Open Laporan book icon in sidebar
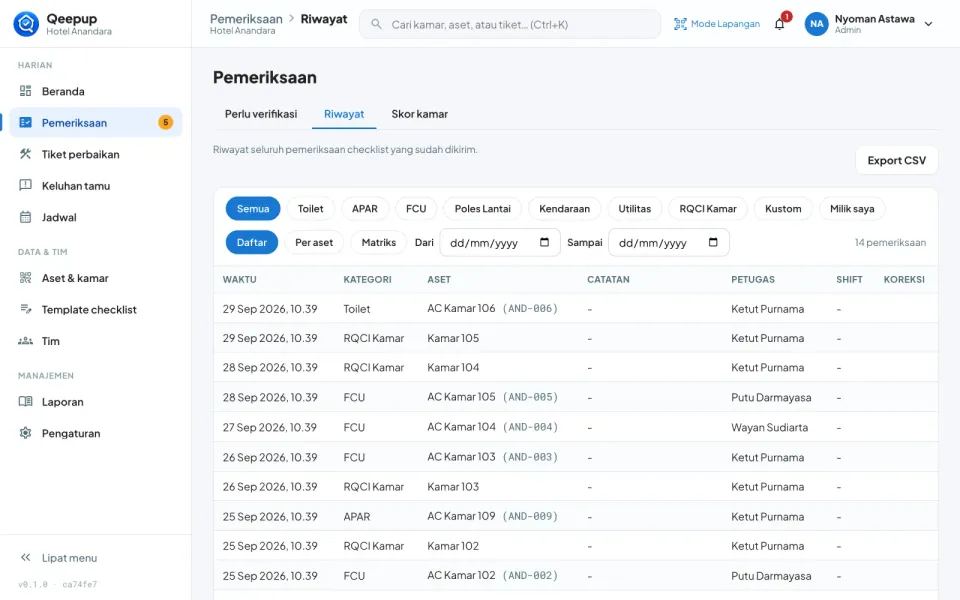 [25, 402]
